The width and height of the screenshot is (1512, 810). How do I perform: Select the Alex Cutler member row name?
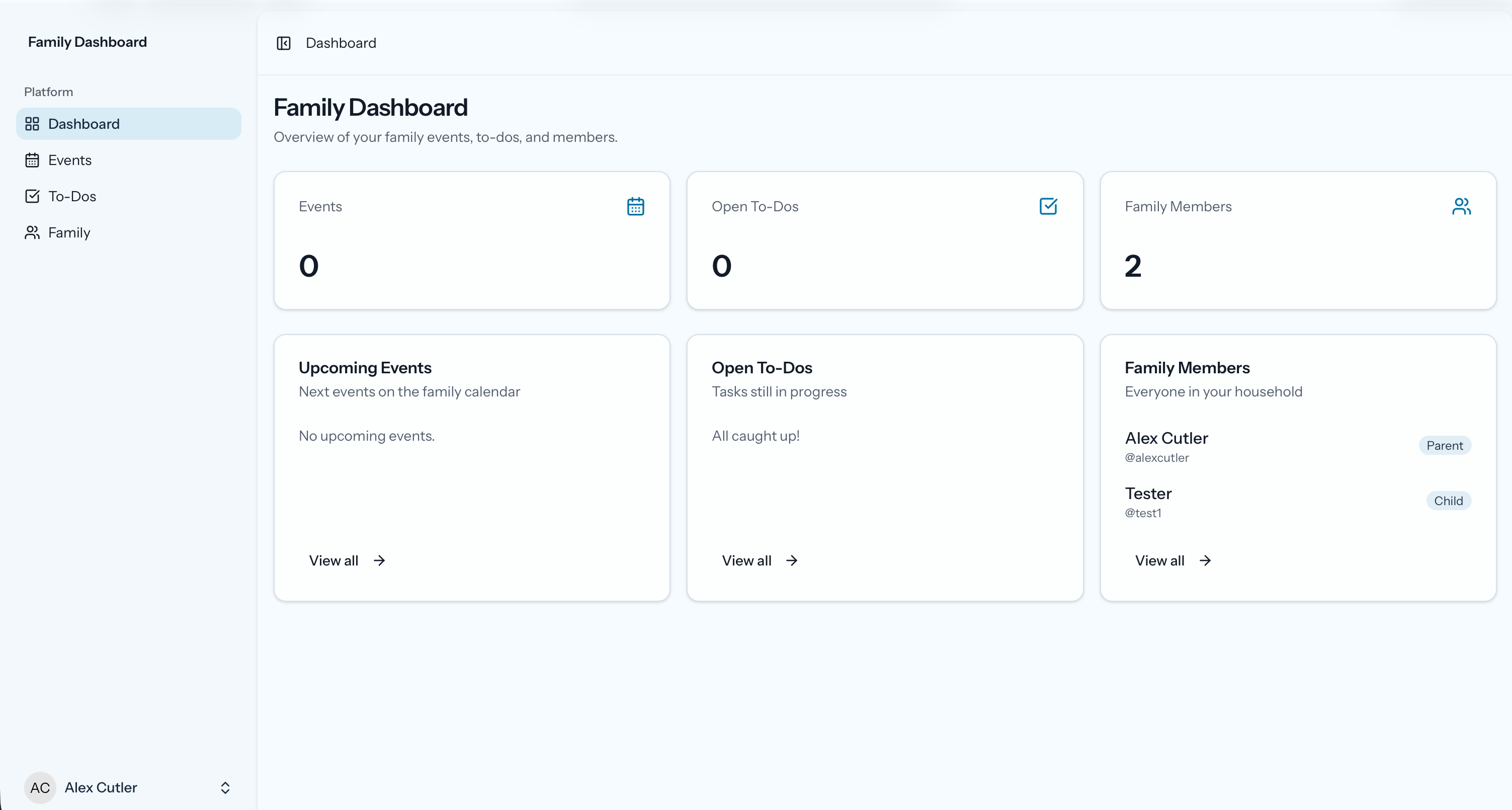pyautogui.click(x=1166, y=438)
